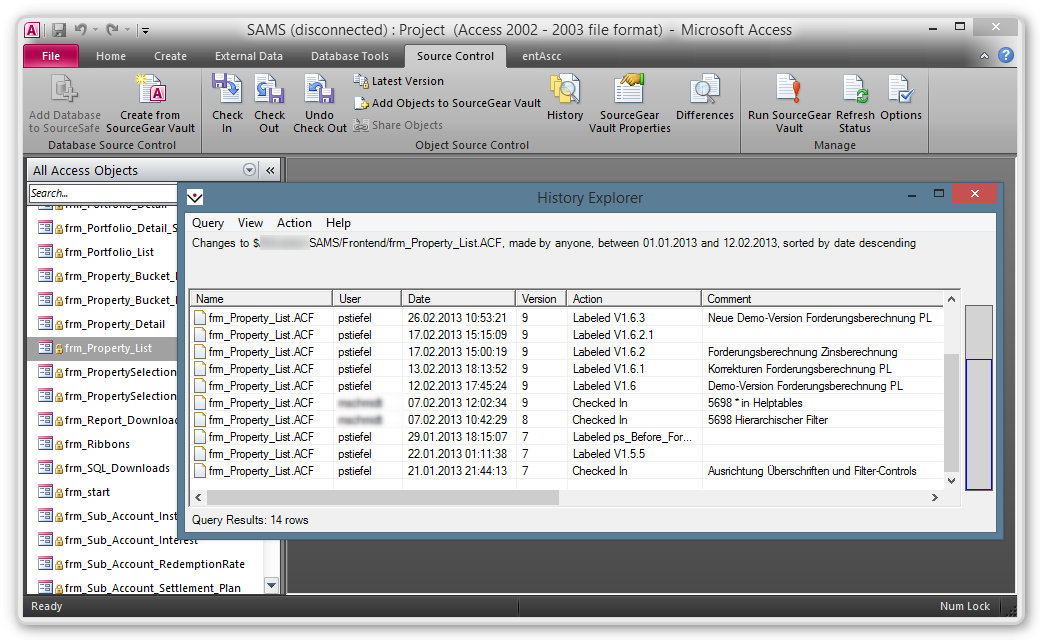Screen dimensions: 1040x640
Task: Click file icon of the Labeled V1.6.3 row
Action: pos(200,318)
